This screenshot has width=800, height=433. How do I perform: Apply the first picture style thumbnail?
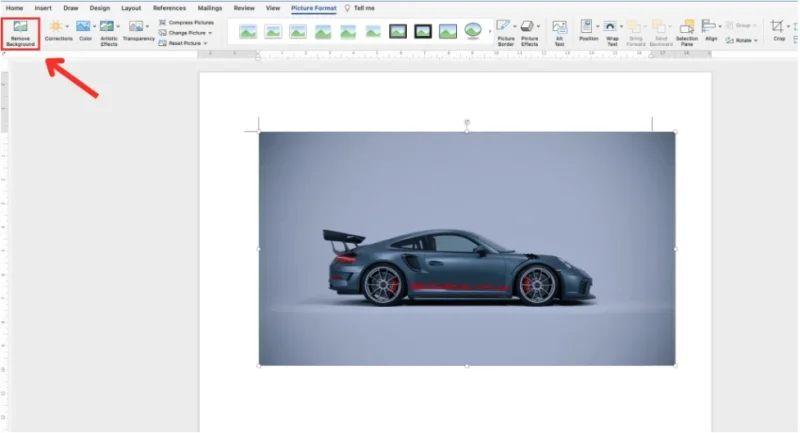point(248,31)
